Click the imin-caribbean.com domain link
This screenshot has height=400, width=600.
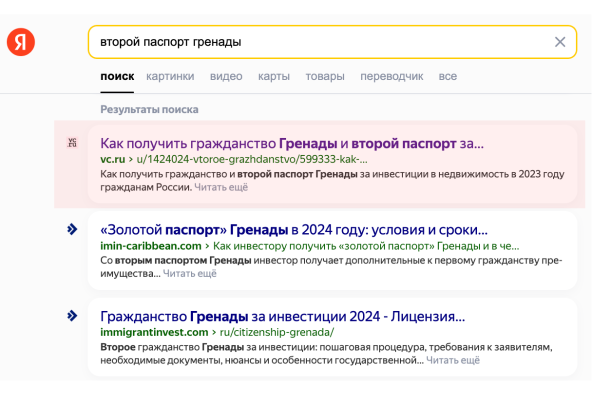151,246
